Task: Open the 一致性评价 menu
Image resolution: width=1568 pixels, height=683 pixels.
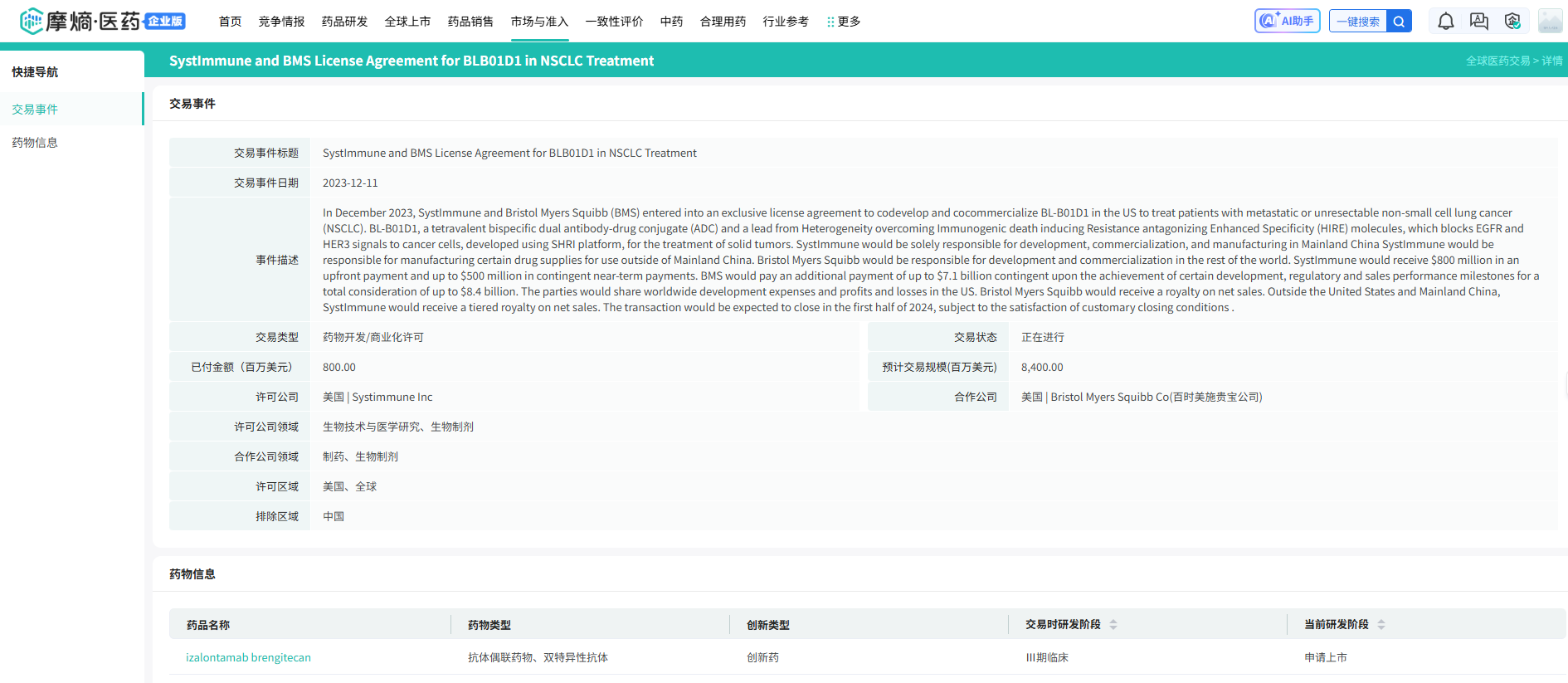Action: pyautogui.click(x=614, y=22)
